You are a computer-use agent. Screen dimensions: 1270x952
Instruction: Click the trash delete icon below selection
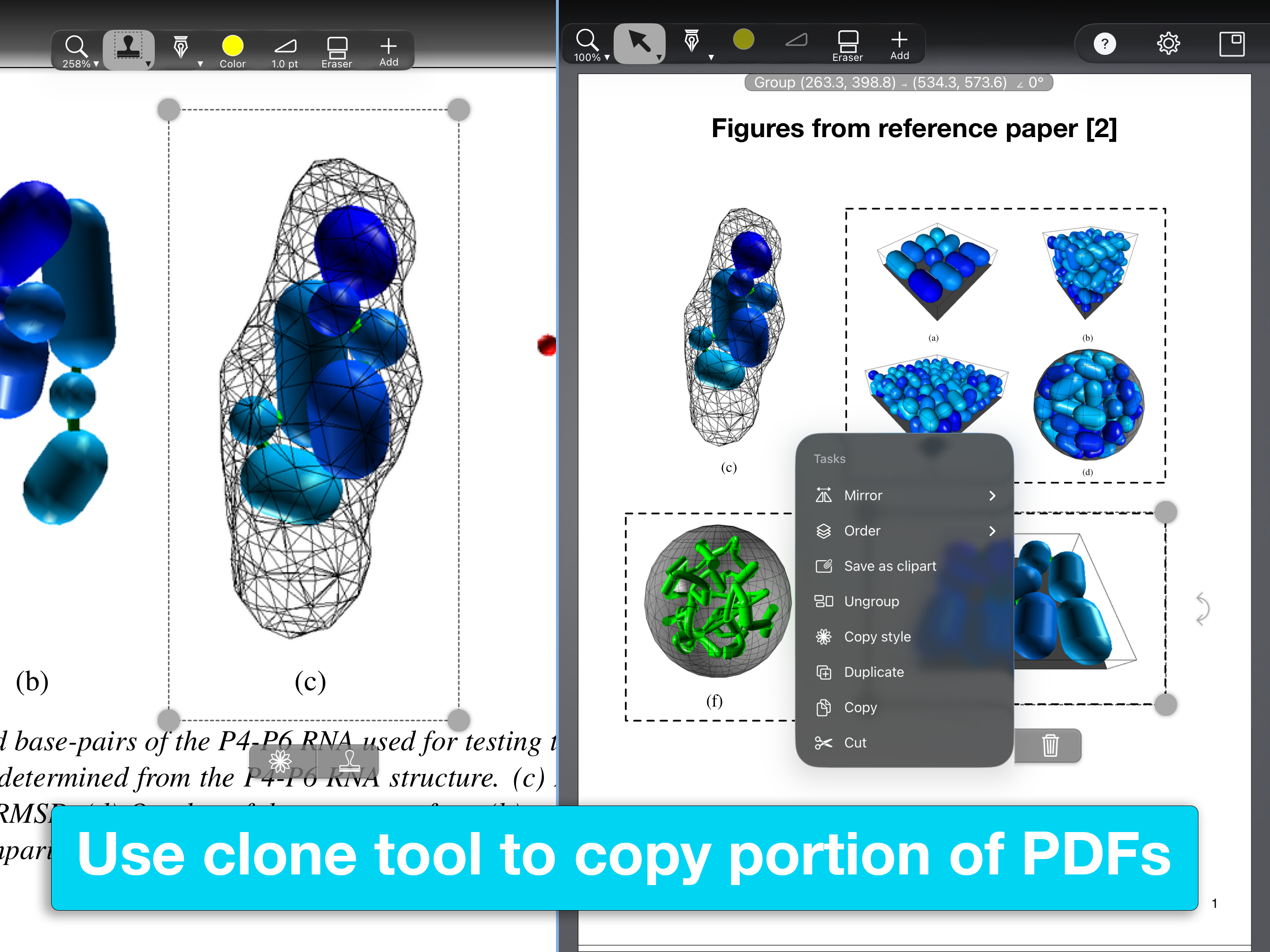(x=1050, y=745)
